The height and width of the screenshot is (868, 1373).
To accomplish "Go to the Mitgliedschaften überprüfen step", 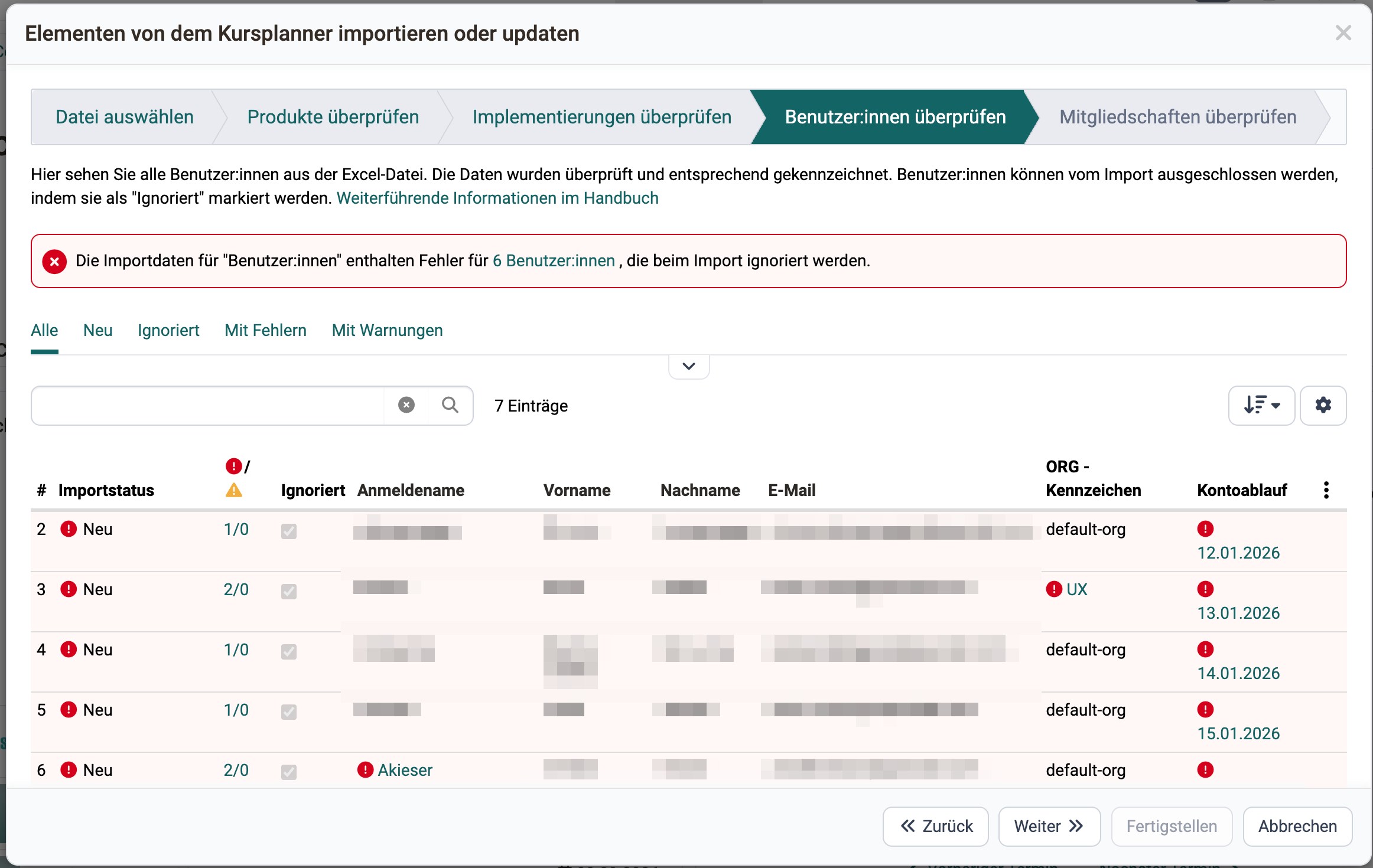I will (1177, 117).
